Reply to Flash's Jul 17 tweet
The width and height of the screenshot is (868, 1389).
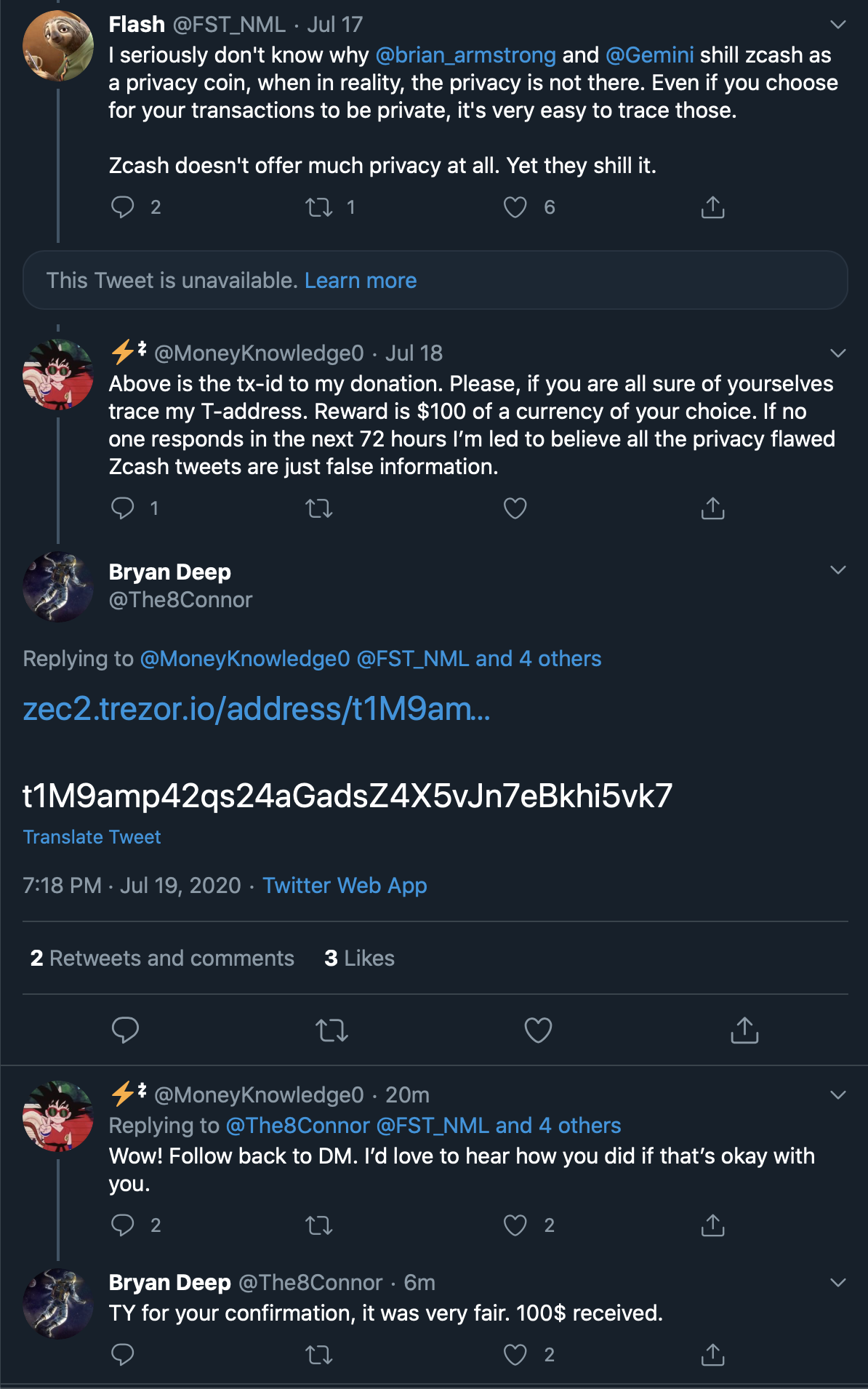coord(123,207)
